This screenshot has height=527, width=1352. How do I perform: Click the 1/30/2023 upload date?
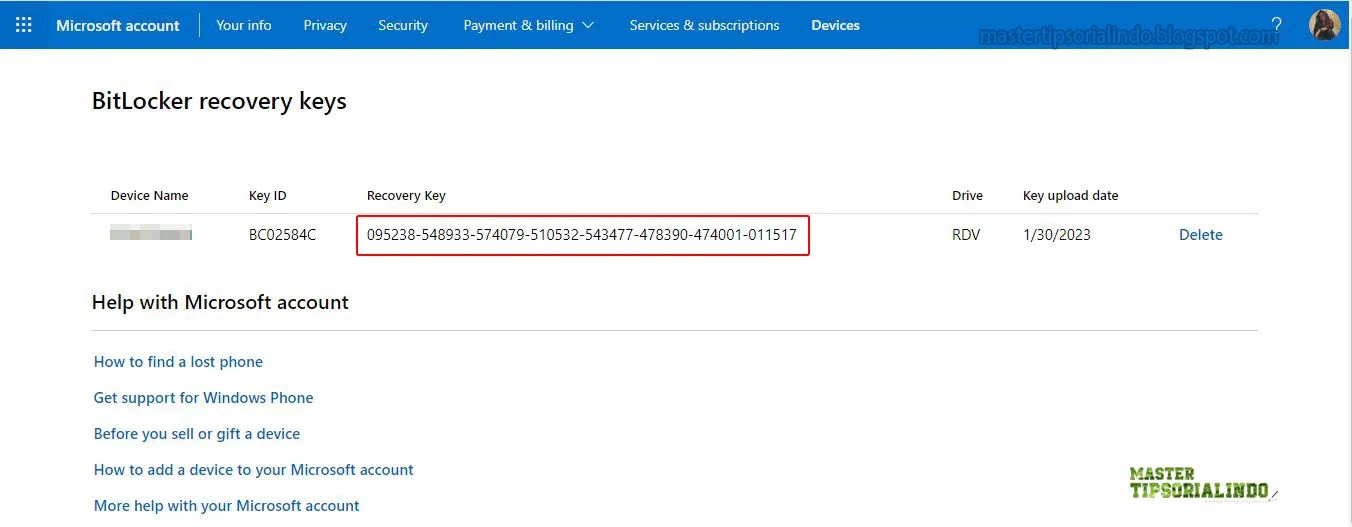coord(1057,235)
